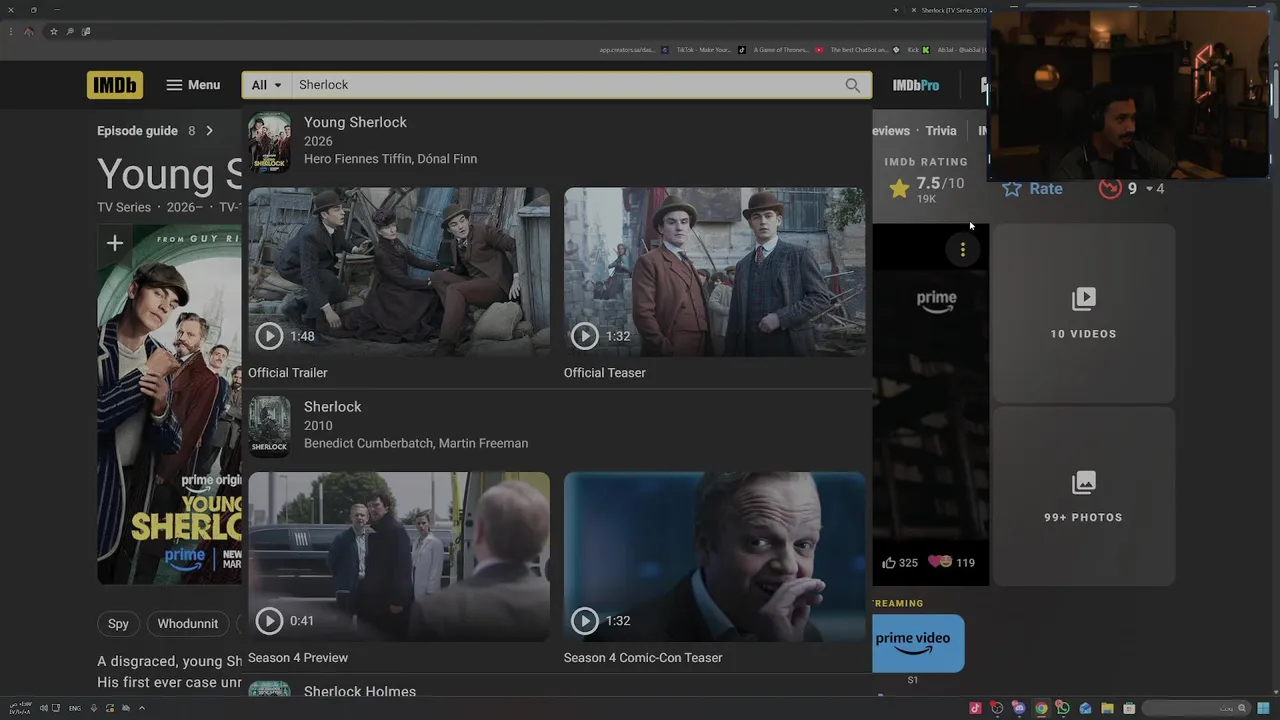Open the hamburger Menu
1280x720 pixels.
click(x=193, y=85)
